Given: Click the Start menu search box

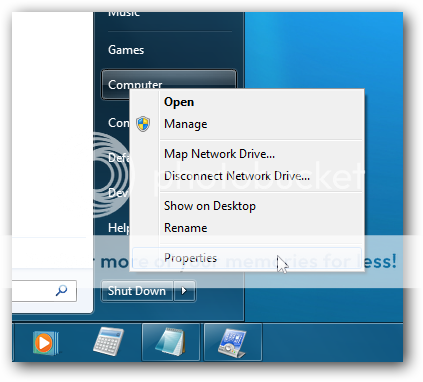Looking at the screenshot, I should [x=43, y=291].
